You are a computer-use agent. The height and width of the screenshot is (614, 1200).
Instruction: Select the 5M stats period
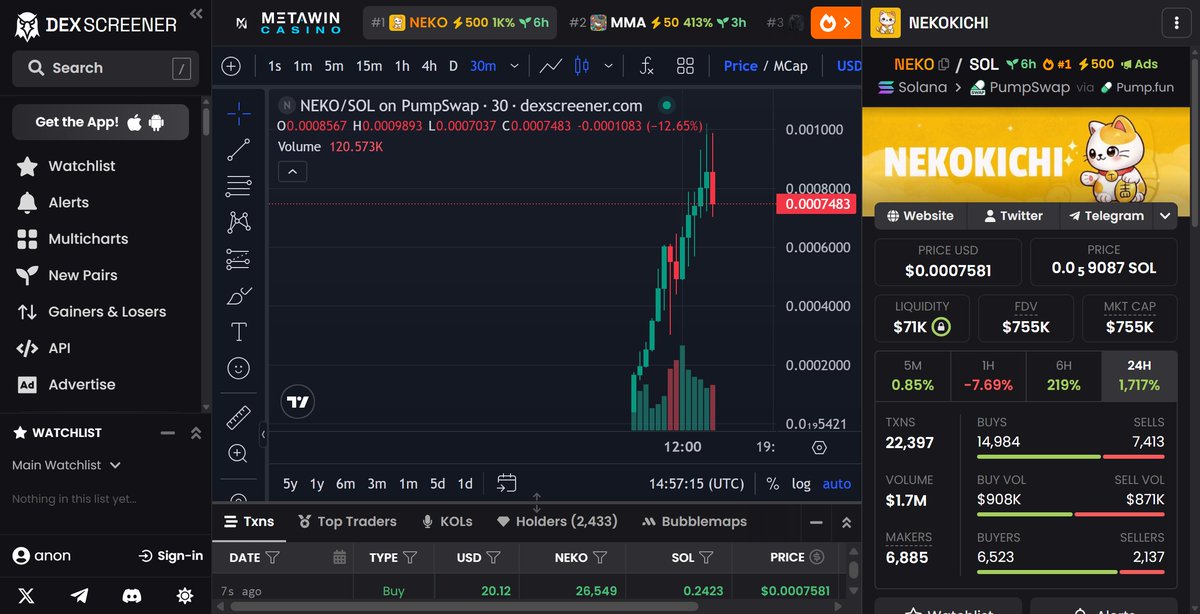click(x=913, y=376)
